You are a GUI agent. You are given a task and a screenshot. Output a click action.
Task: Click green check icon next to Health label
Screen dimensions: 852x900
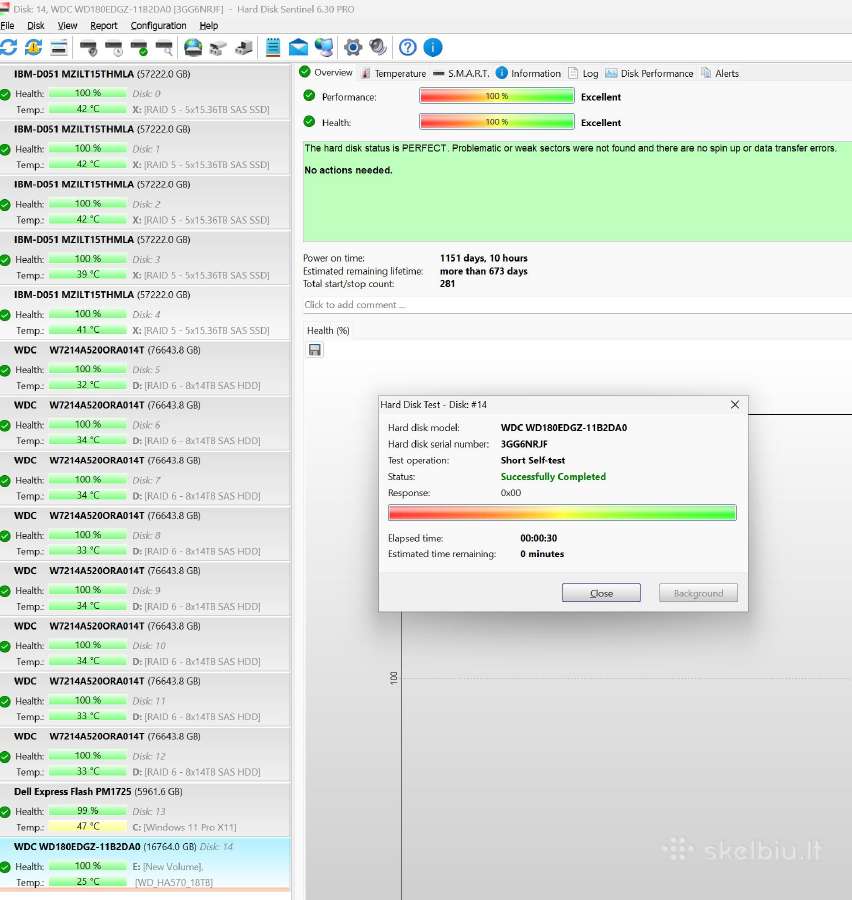[309, 121]
